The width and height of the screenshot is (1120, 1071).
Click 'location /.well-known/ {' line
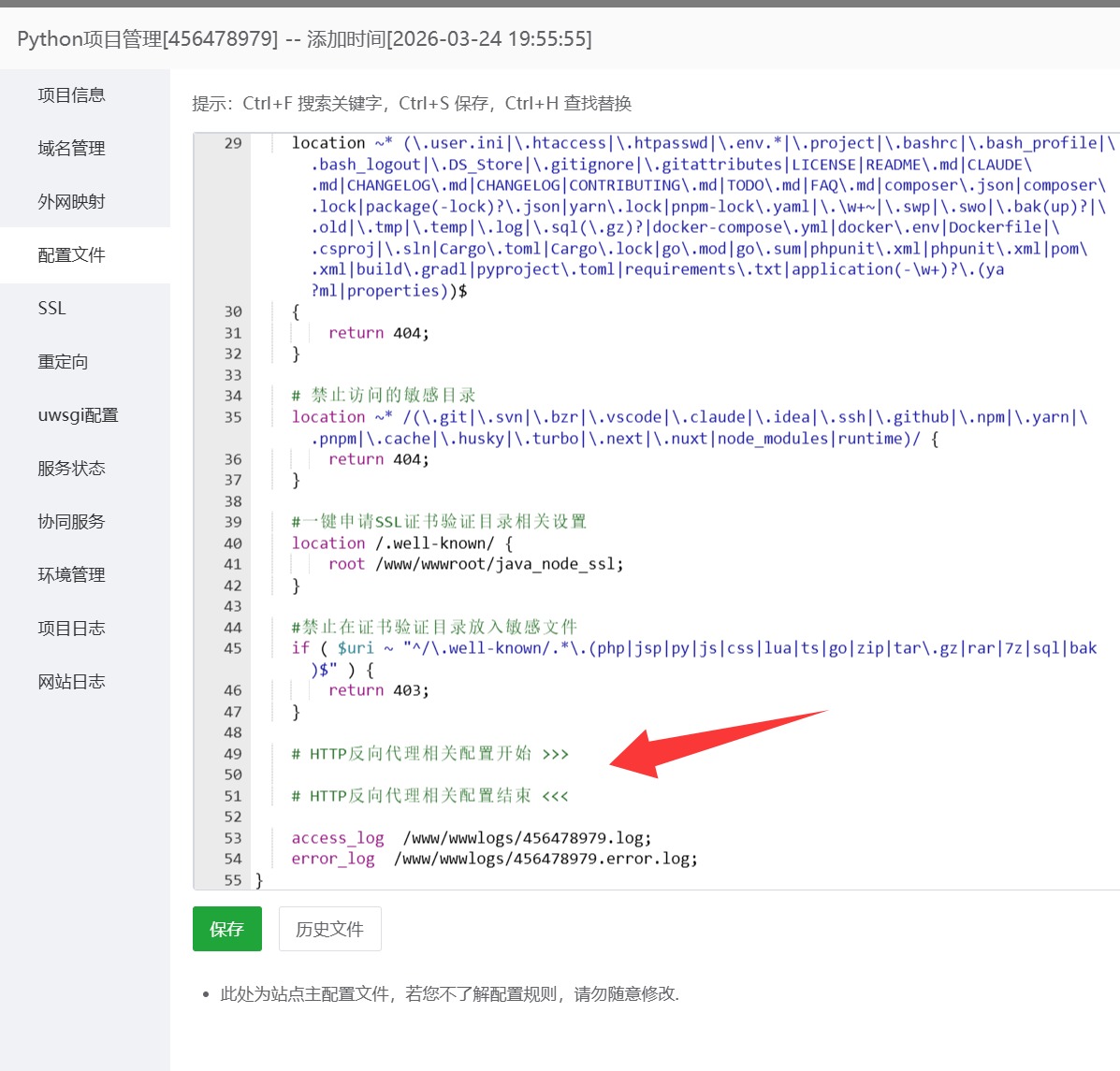click(402, 543)
